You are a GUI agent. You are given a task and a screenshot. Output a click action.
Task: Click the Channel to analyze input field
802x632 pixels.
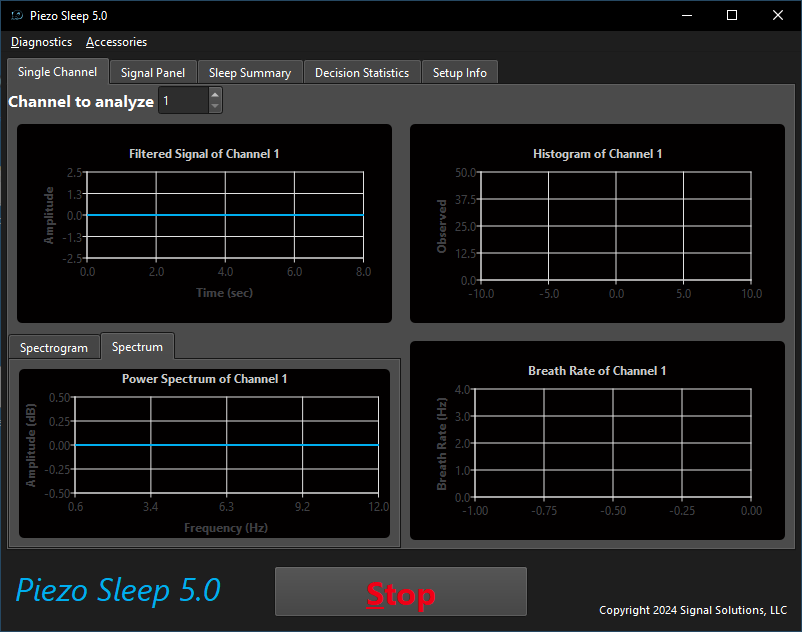click(x=184, y=100)
